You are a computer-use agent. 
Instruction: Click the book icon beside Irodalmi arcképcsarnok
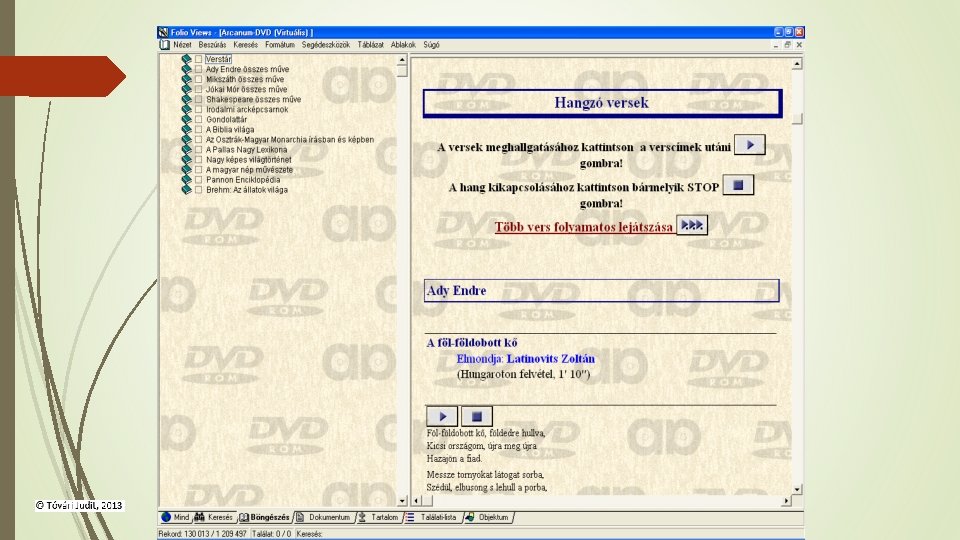tap(187, 110)
